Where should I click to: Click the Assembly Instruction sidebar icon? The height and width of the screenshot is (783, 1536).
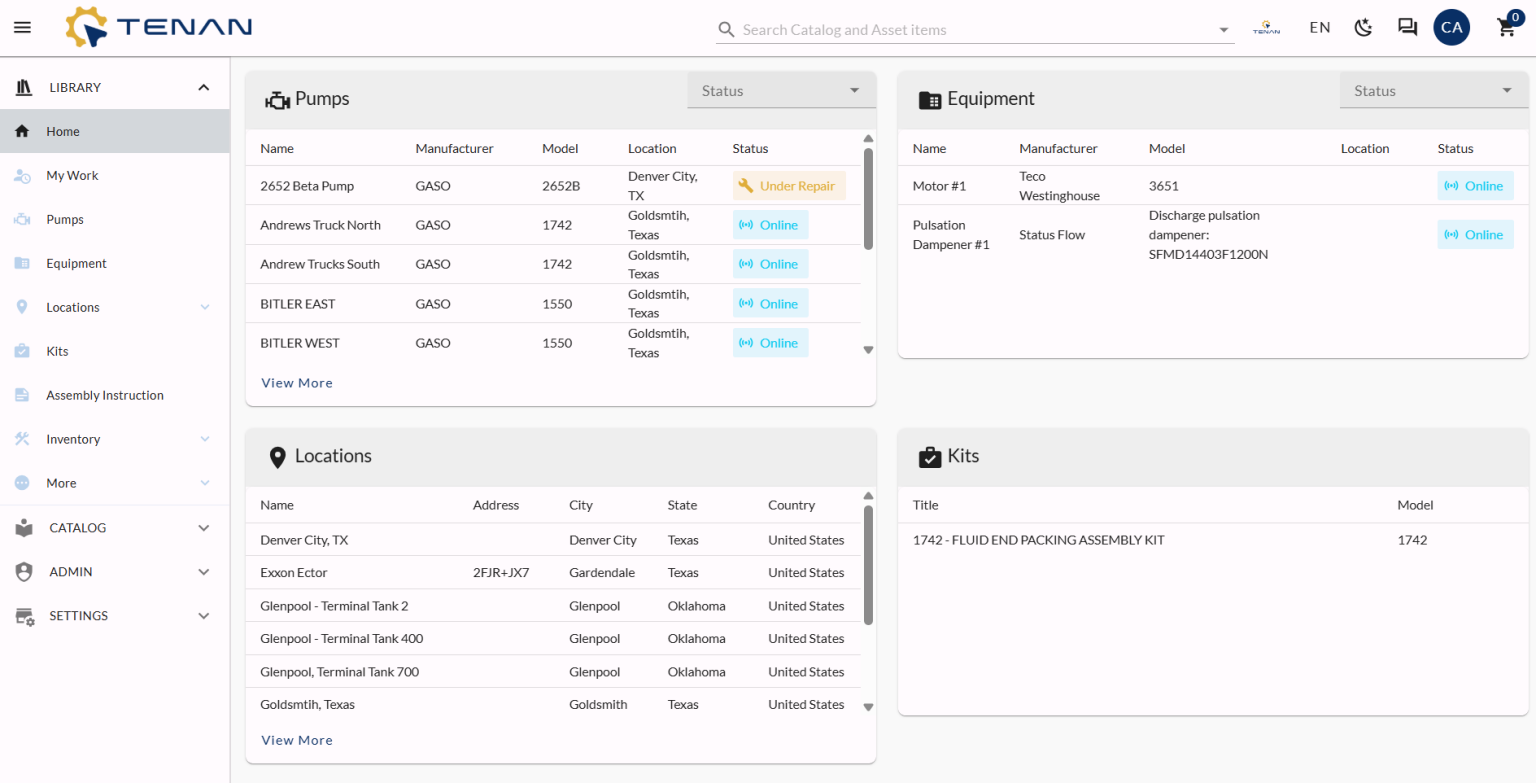22,395
